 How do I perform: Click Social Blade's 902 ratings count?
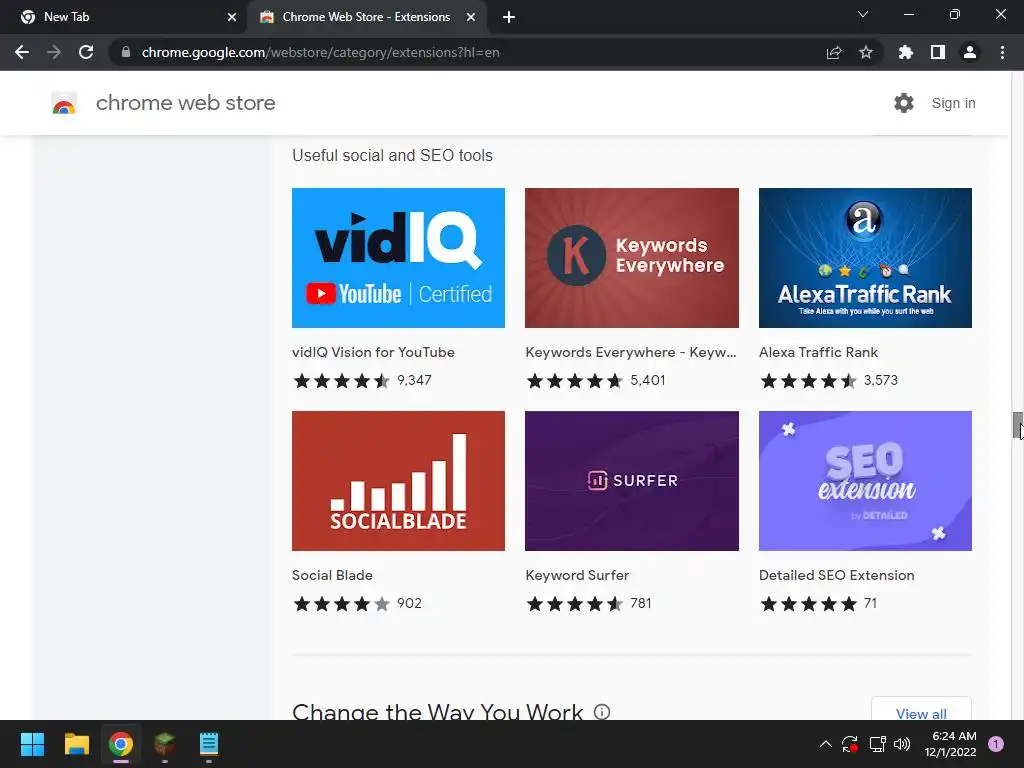[x=409, y=603]
